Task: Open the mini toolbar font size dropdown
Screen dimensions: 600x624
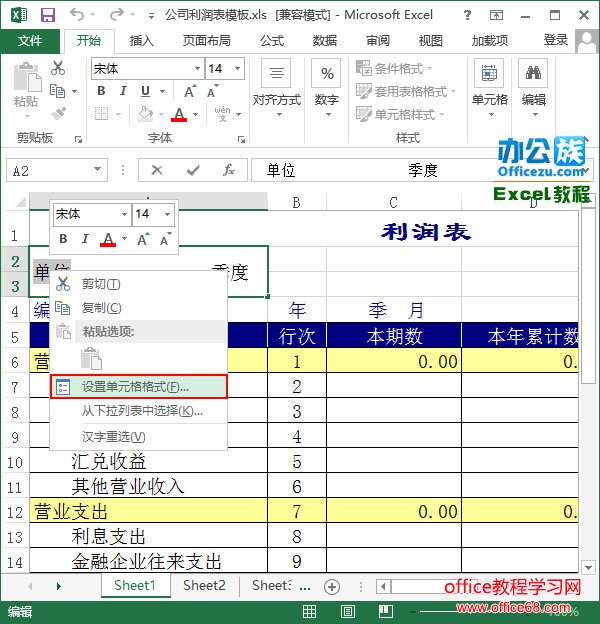Action: pyautogui.click(x=167, y=214)
